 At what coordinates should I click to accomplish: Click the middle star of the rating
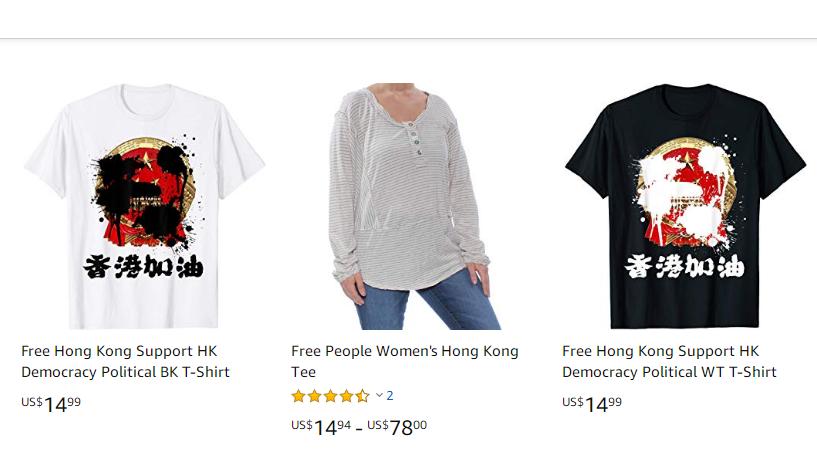330,397
